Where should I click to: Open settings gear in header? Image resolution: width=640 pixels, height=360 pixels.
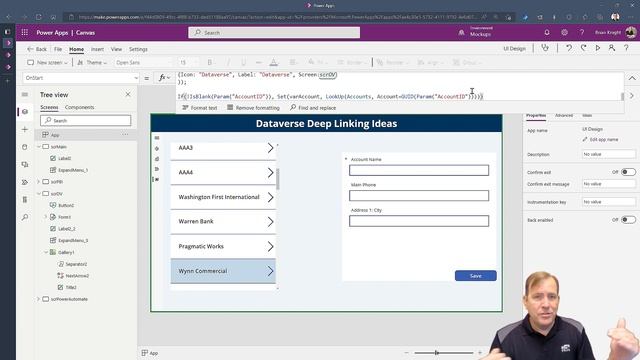point(564,33)
